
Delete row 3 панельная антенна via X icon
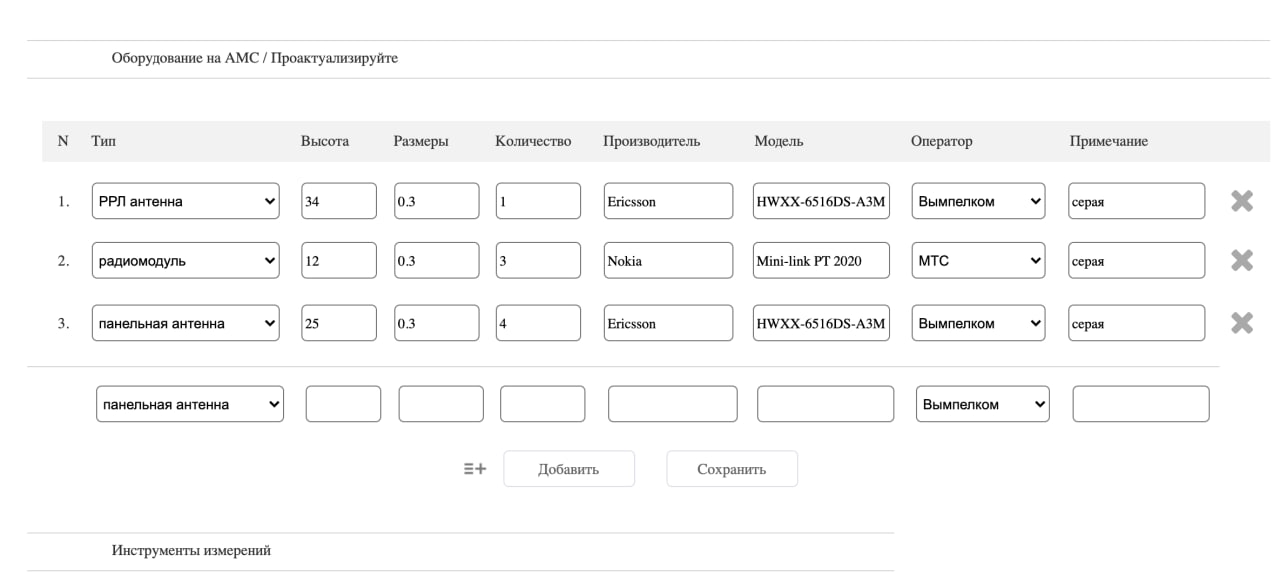pos(1242,323)
